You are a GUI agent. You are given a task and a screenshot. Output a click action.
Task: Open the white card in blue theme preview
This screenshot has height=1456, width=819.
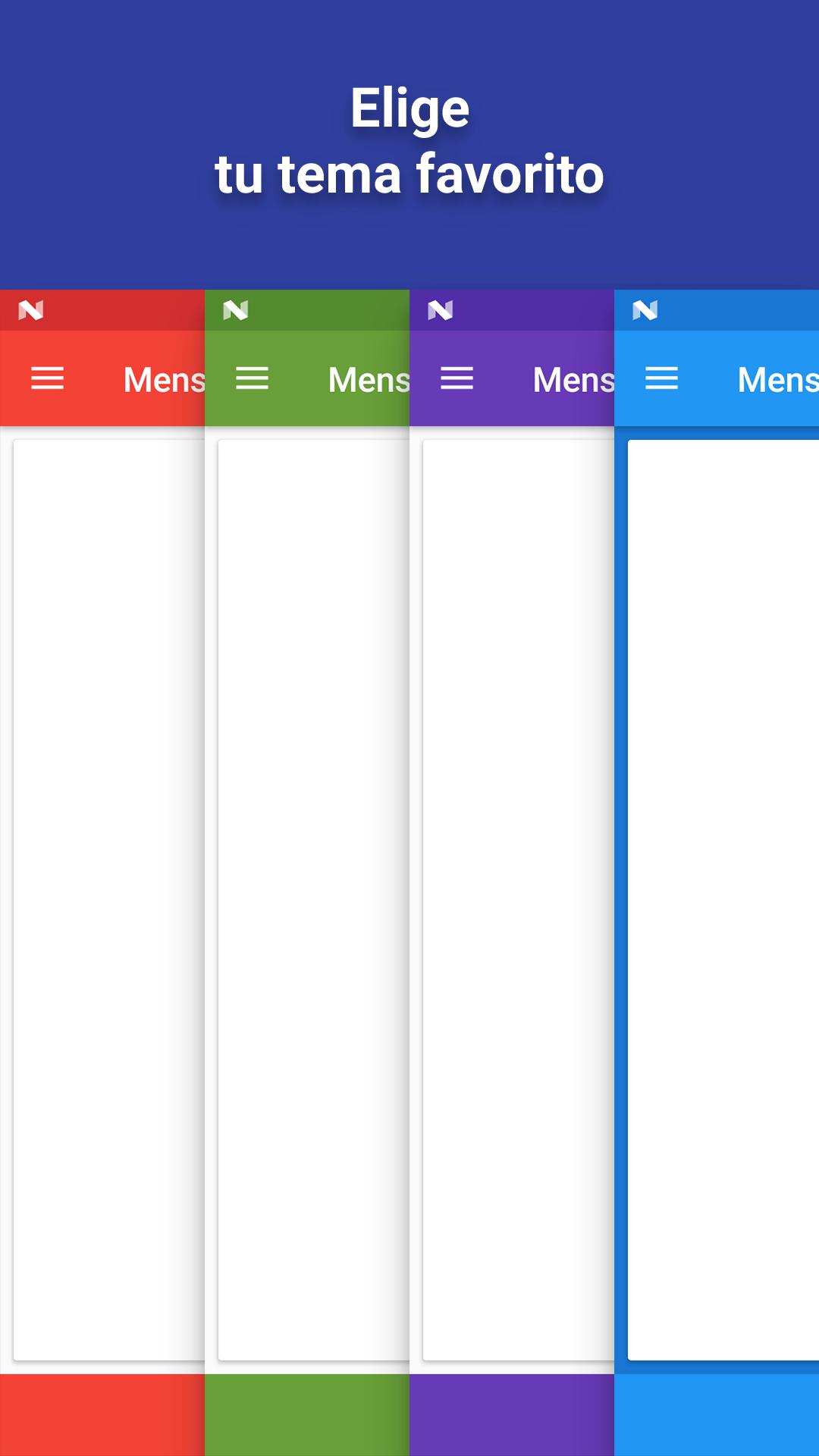coord(723,900)
